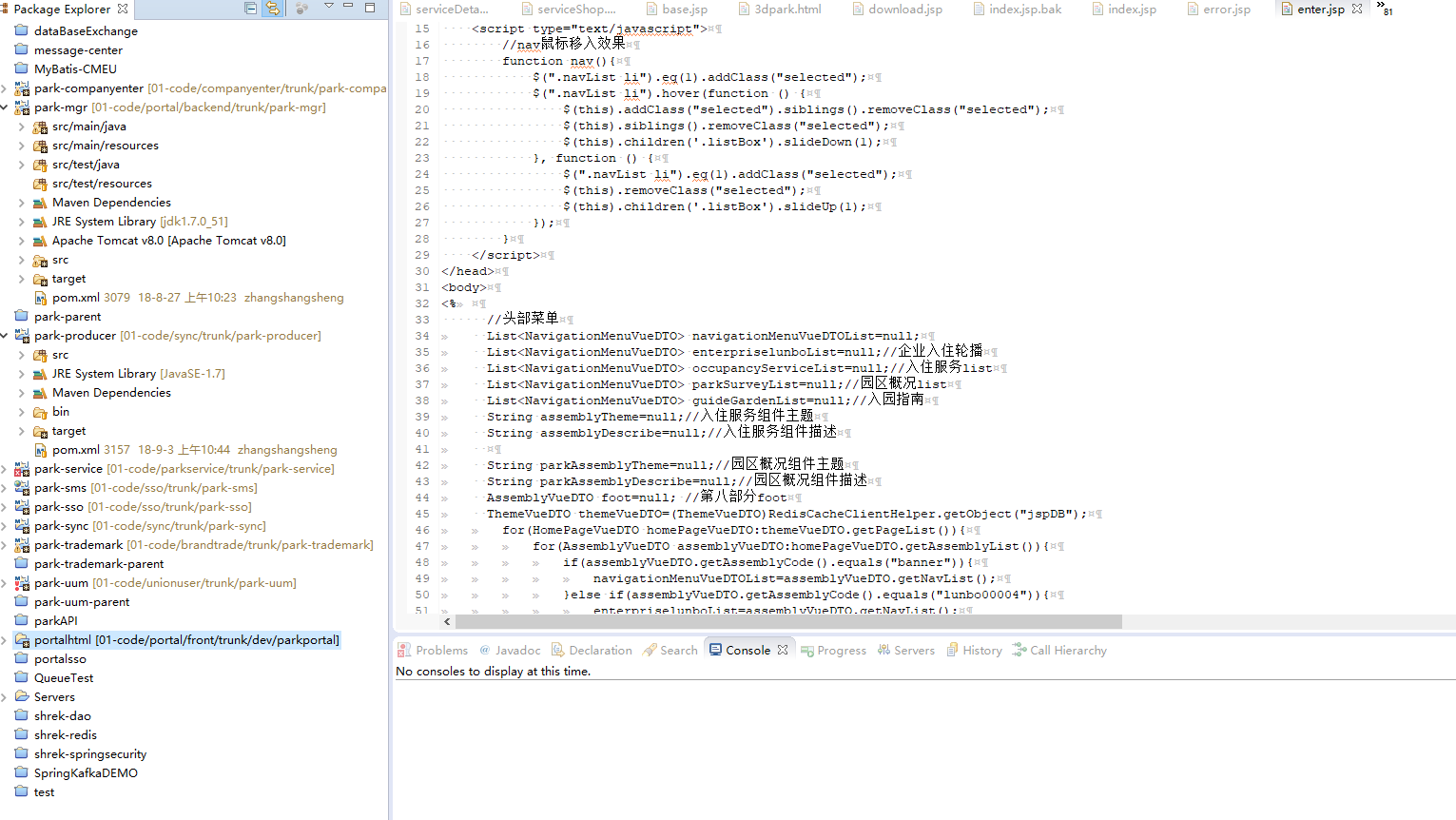Open the Call Hierarchy view tab

pyautogui.click(x=1059, y=651)
